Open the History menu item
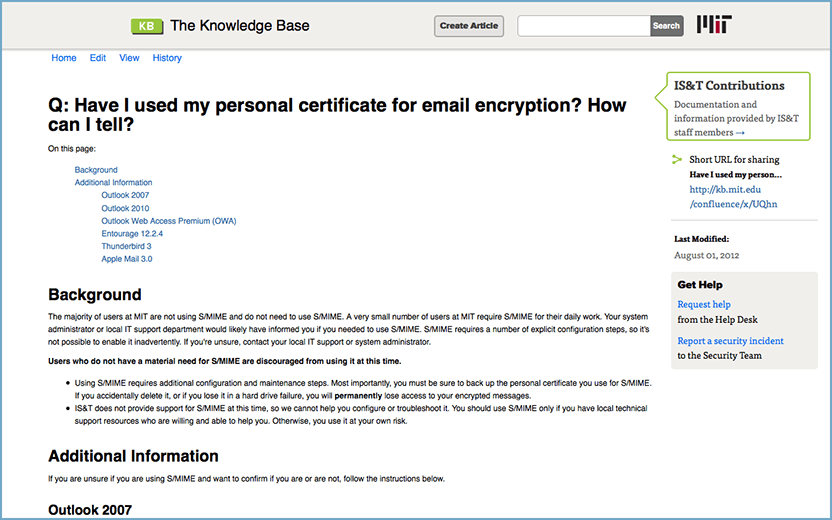Viewport: 832px width, 520px height. point(167,58)
